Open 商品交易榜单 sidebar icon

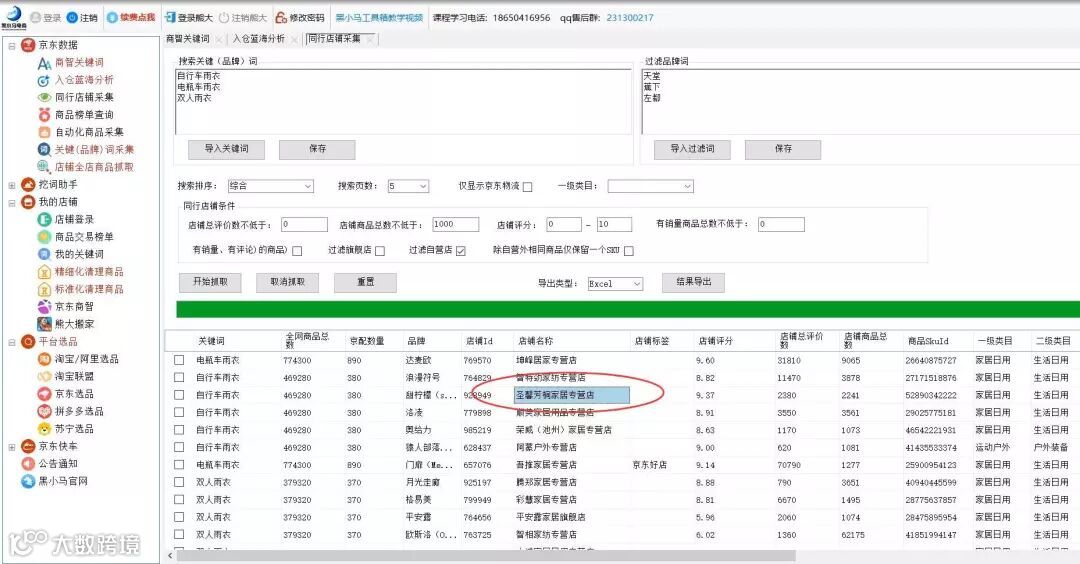44,237
